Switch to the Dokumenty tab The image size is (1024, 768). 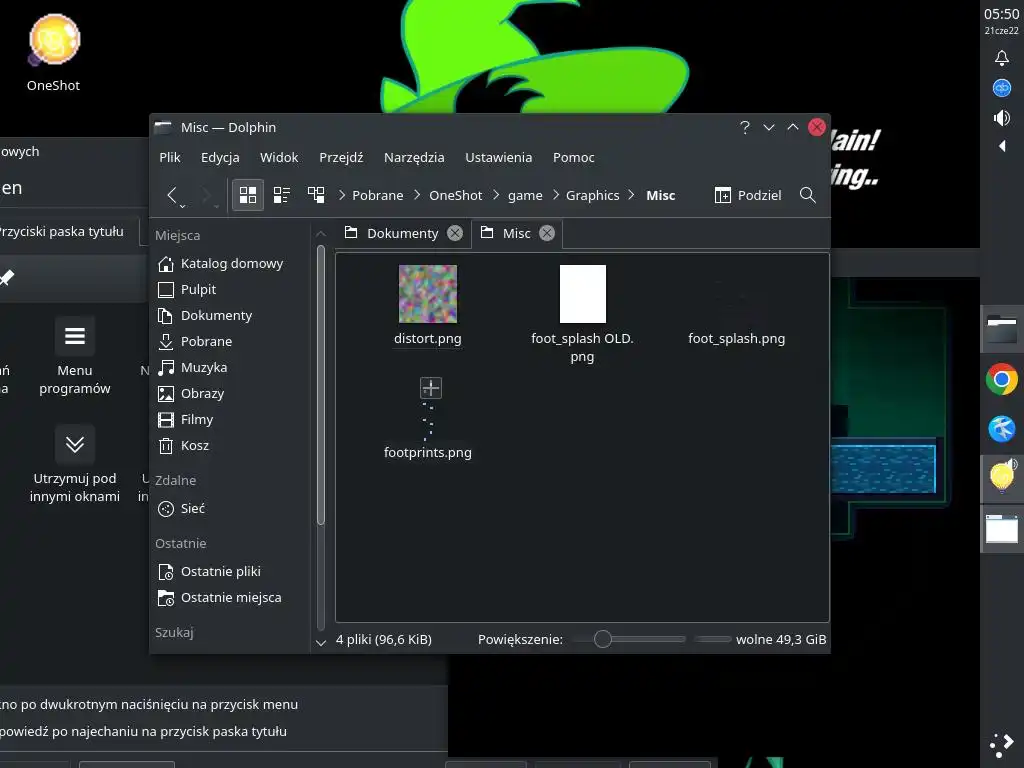point(402,233)
